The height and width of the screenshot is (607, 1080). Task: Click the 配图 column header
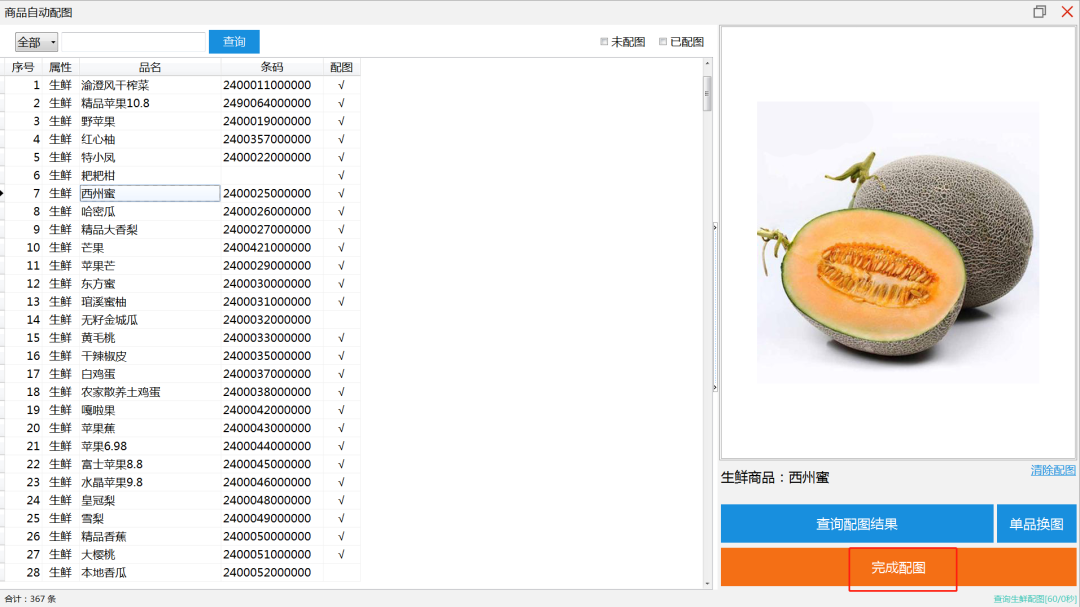[x=341, y=67]
